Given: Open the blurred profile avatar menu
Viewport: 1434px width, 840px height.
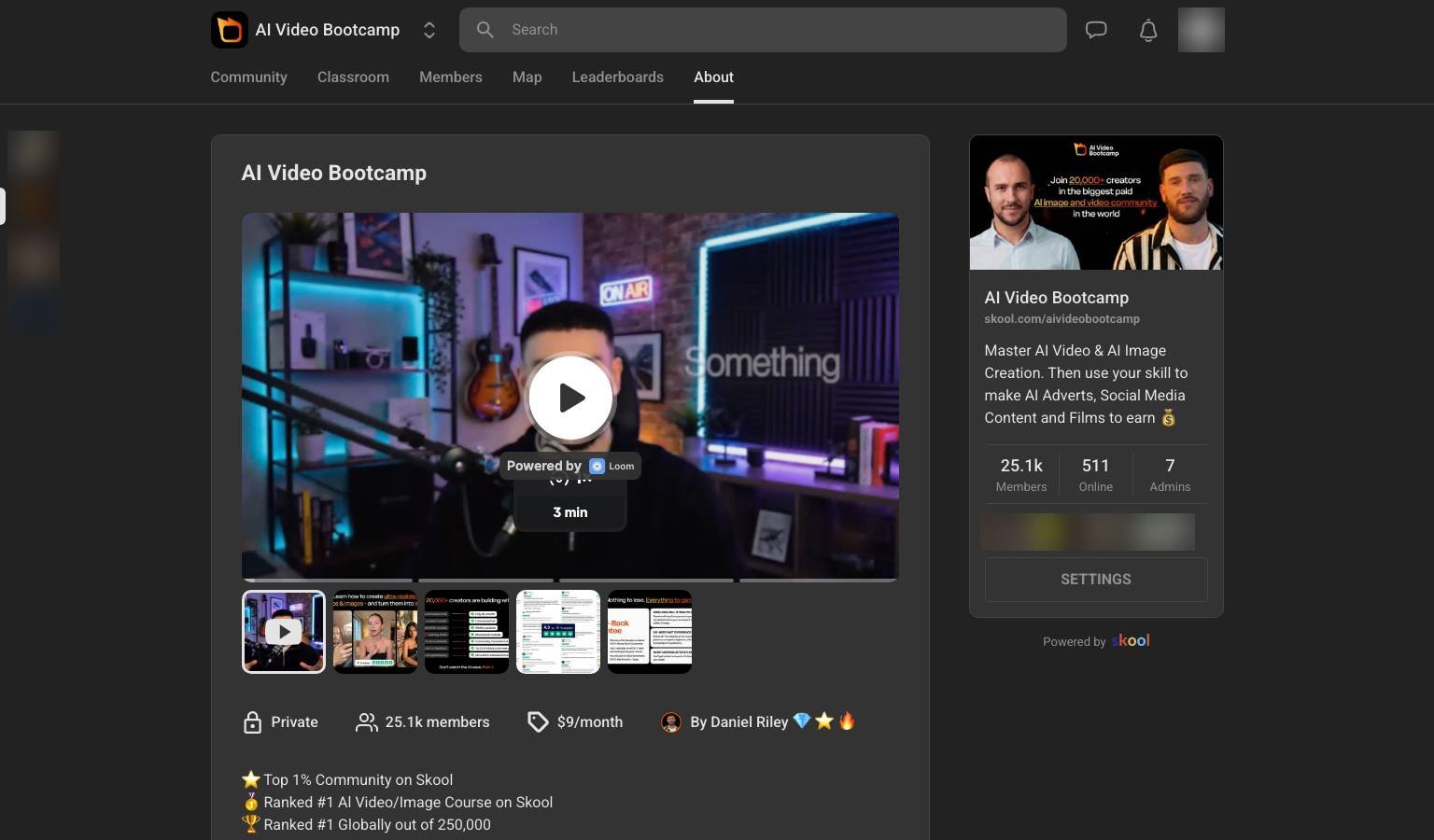Looking at the screenshot, I should tap(1202, 30).
